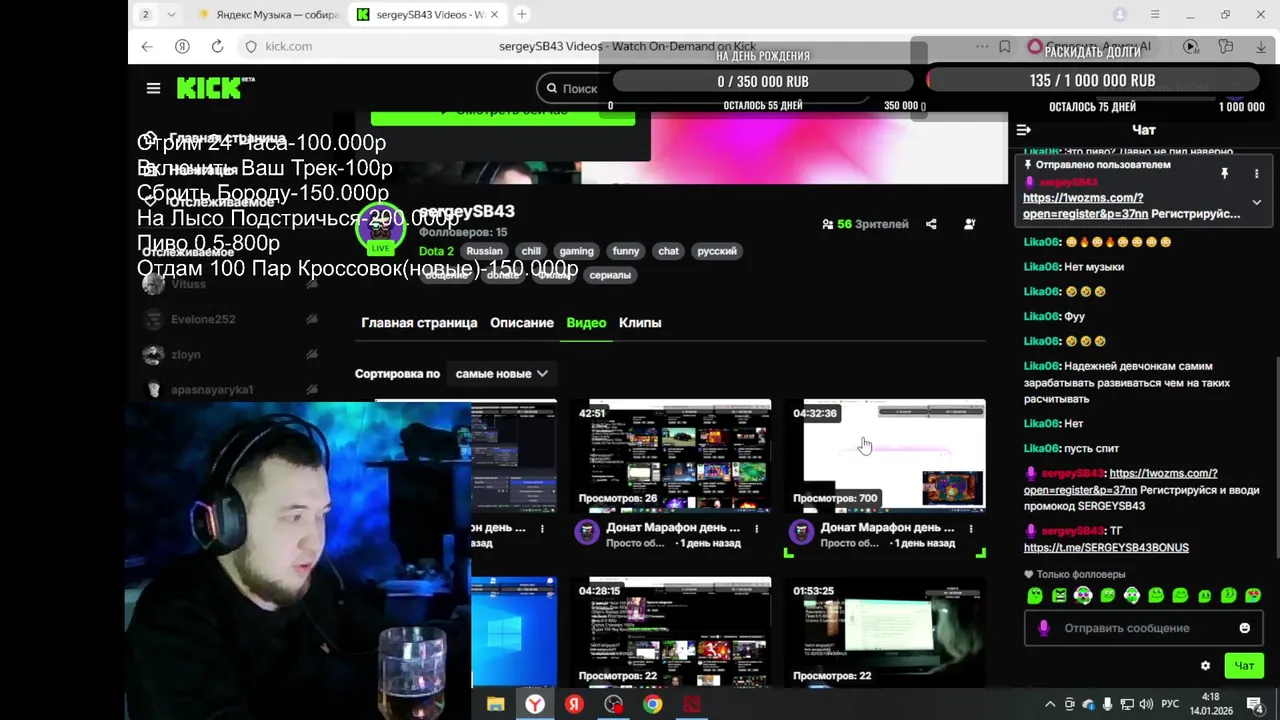Click the chat panel scrollbar

click(1277, 455)
